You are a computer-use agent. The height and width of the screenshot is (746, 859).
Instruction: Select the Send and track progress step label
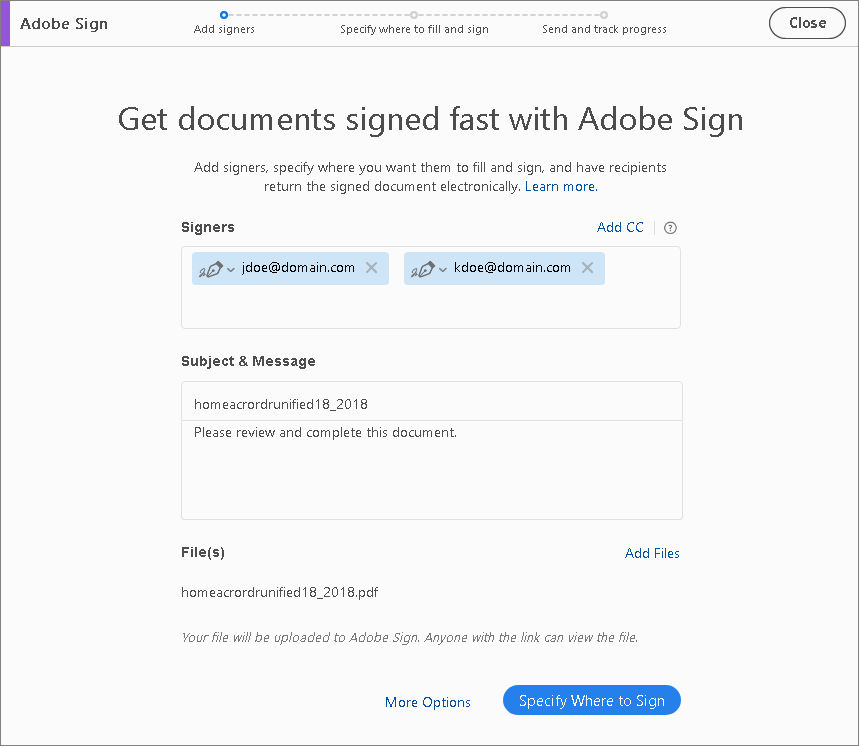click(604, 29)
